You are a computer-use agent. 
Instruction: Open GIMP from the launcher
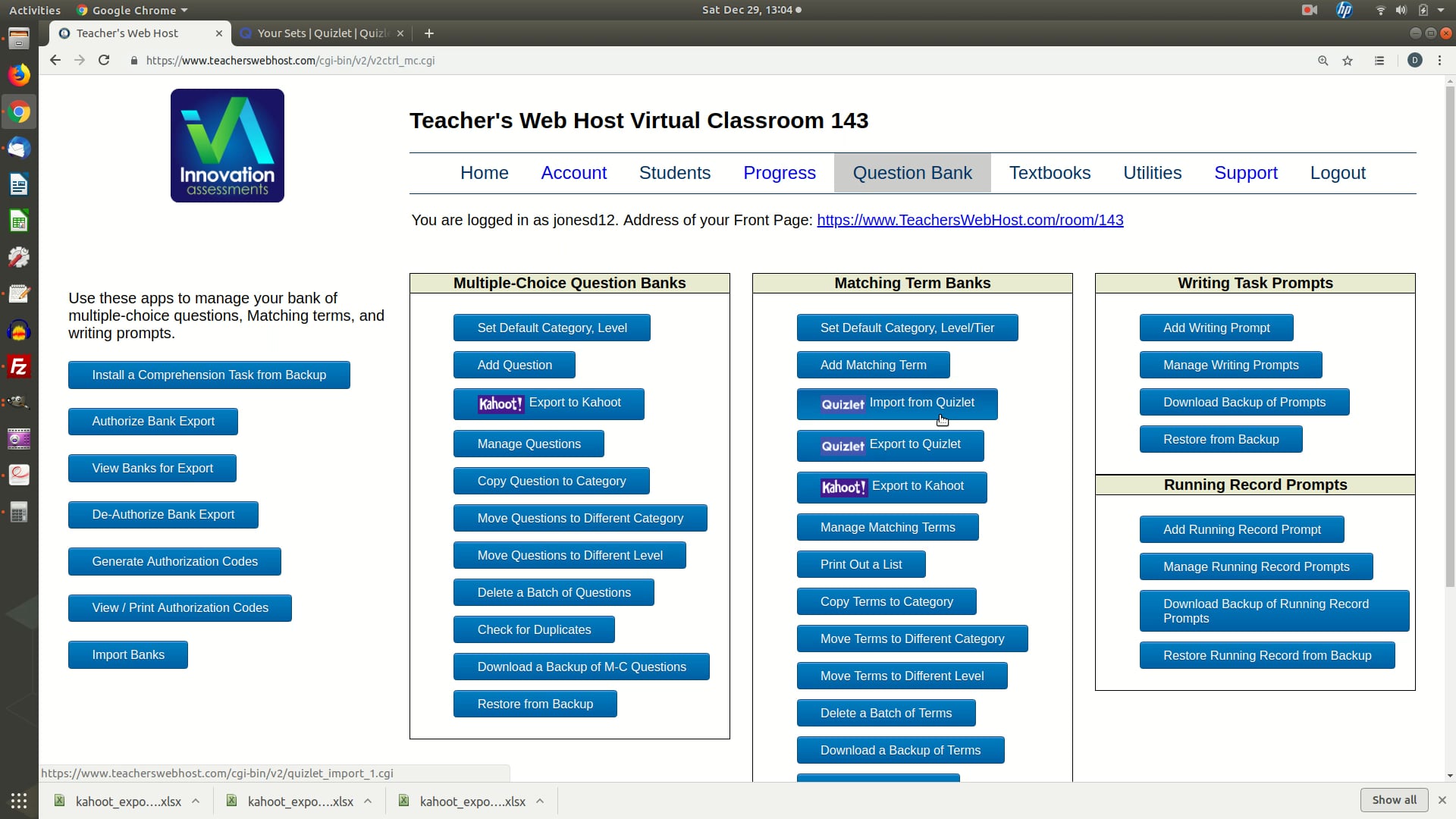point(19,403)
